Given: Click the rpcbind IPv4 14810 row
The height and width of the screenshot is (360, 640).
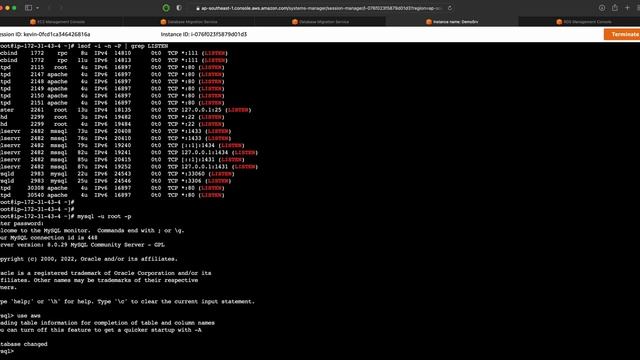Looking at the screenshot, I should 113,53.
